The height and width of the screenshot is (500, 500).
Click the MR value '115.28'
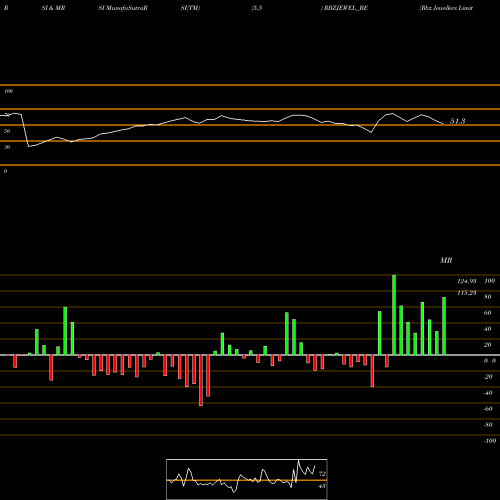(x=467, y=293)
